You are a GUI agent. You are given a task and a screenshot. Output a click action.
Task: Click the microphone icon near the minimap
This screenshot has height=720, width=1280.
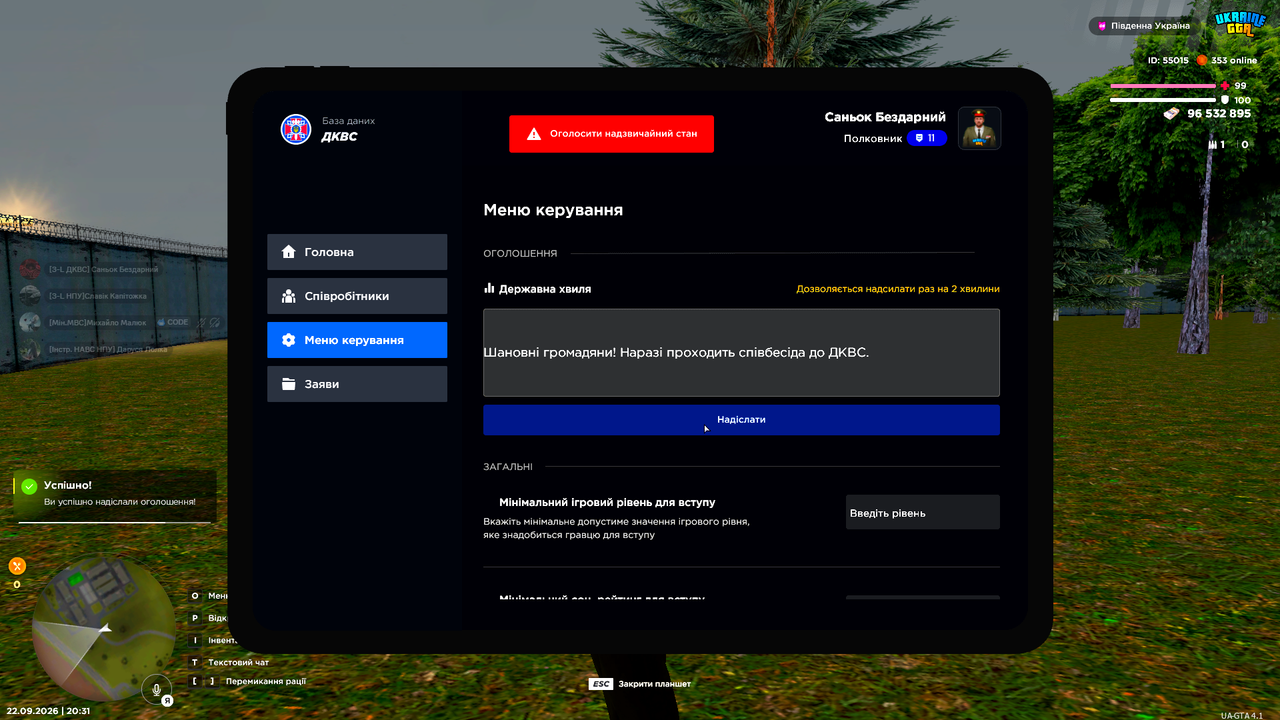155,688
